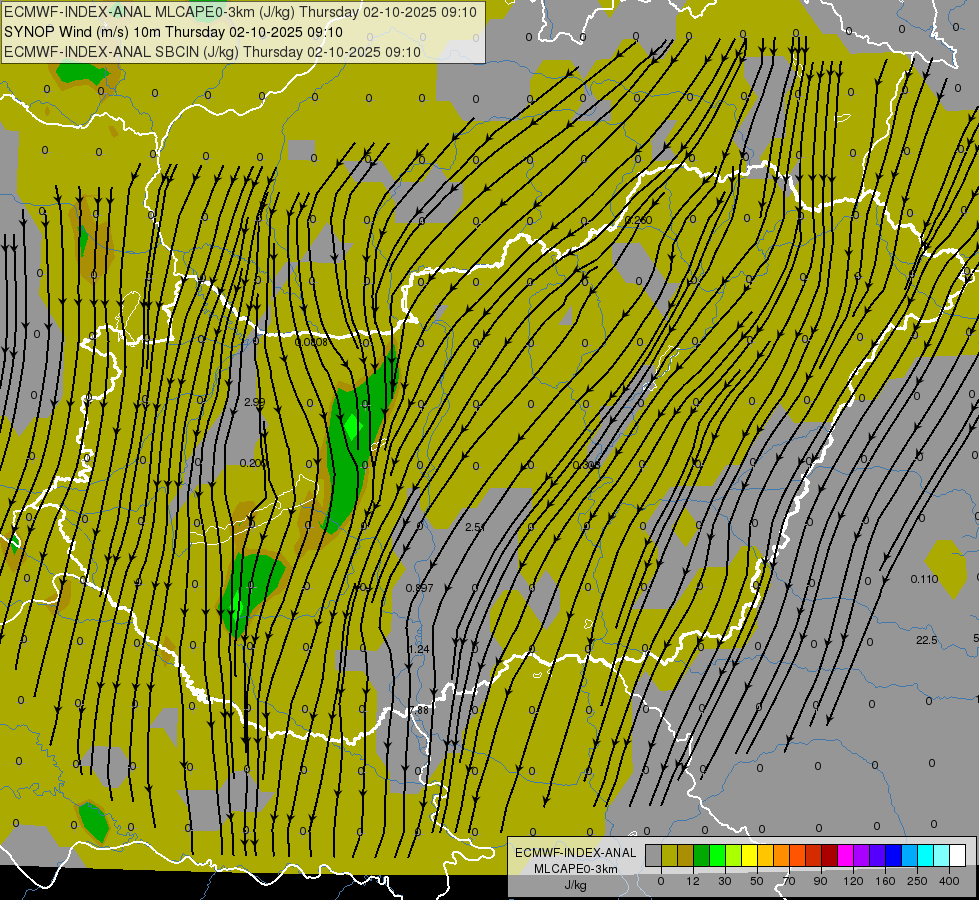This screenshot has width=979, height=900.
Task: Select the white swatch ending the legend
Action: 958,855
